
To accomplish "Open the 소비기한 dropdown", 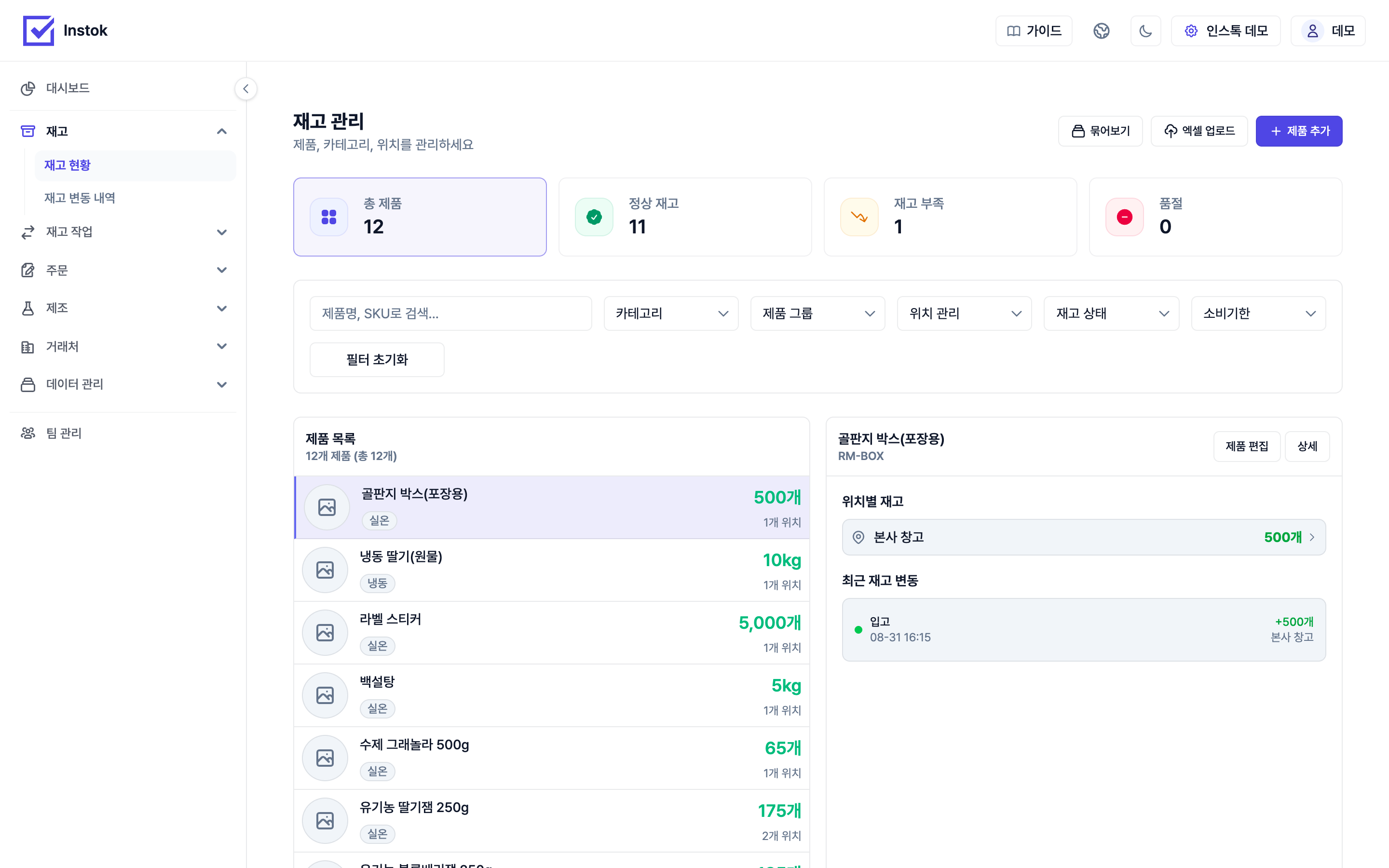I will pos(1258,313).
